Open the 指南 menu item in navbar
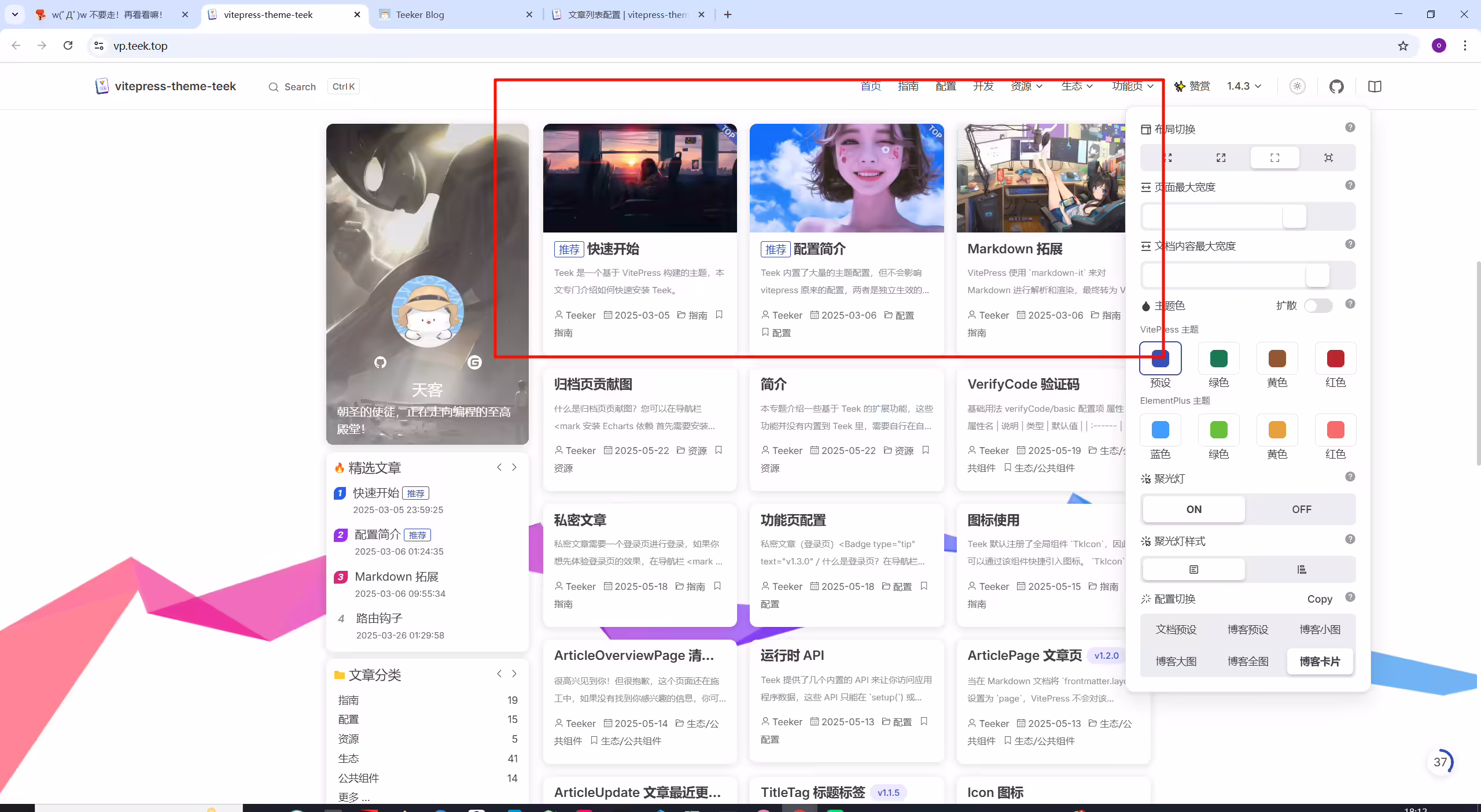The width and height of the screenshot is (1481, 812). pyautogui.click(x=908, y=86)
